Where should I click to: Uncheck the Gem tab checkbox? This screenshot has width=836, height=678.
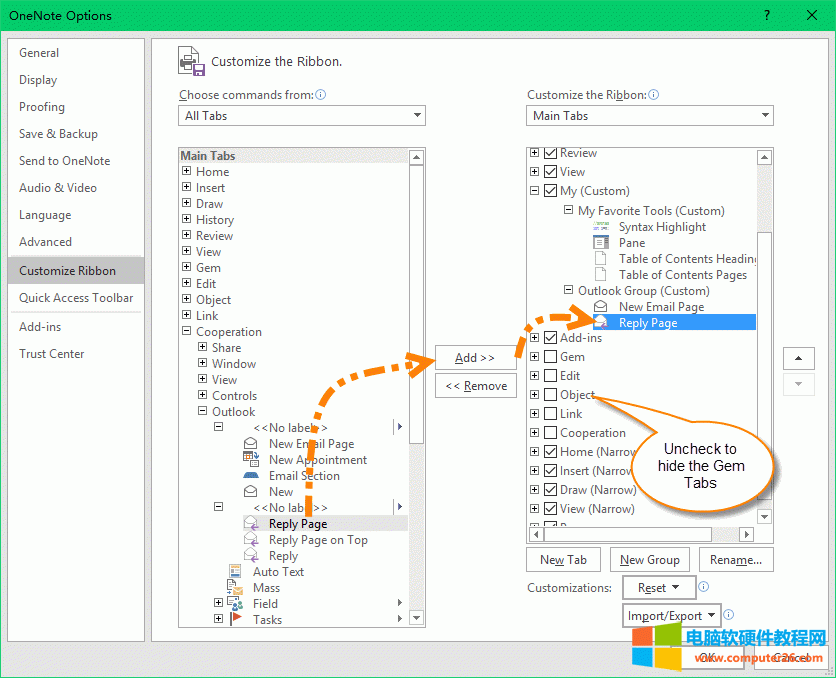tap(550, 357)
